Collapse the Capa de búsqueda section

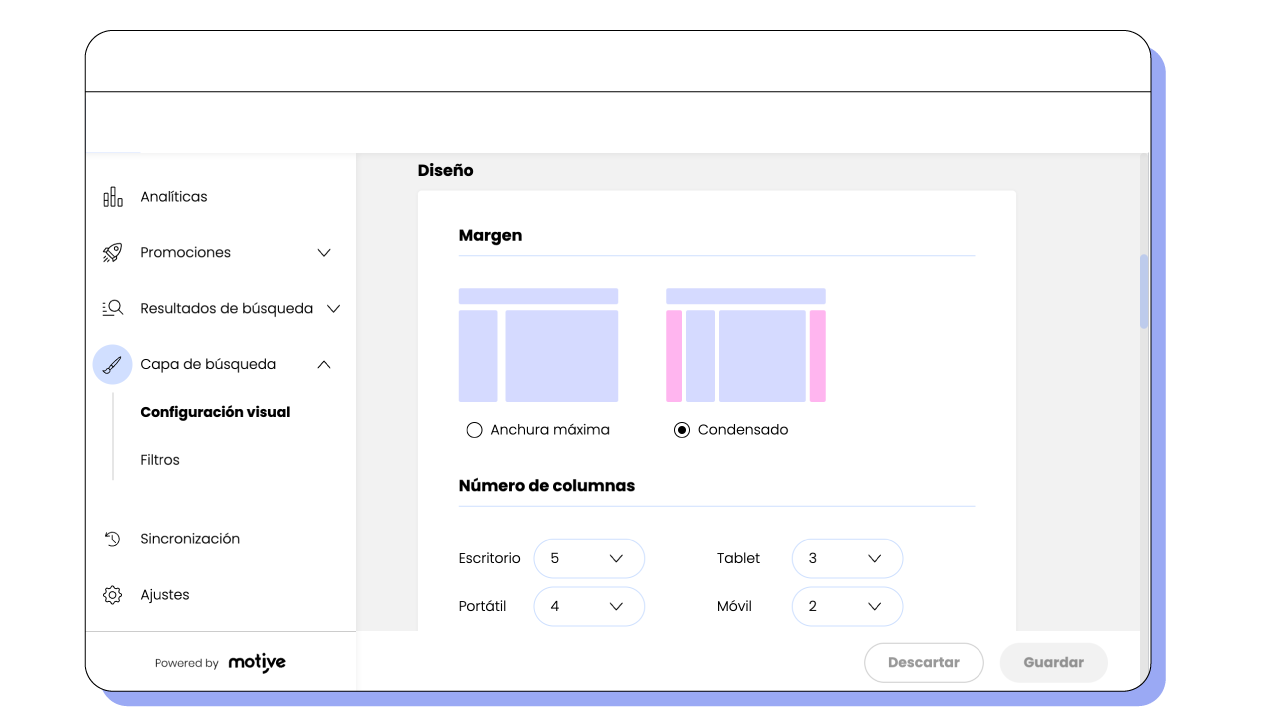pyautogui.click(x=323, y=364)
